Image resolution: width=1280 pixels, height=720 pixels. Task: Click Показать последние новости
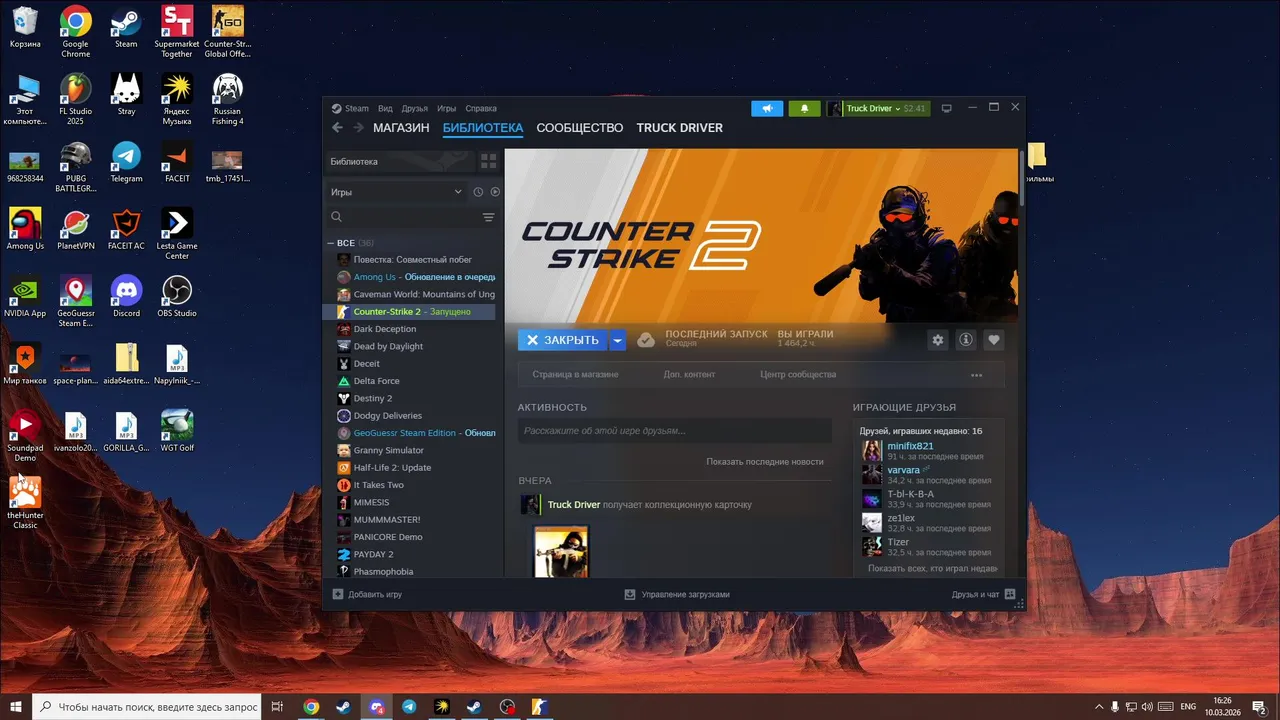tap(765, 462)
